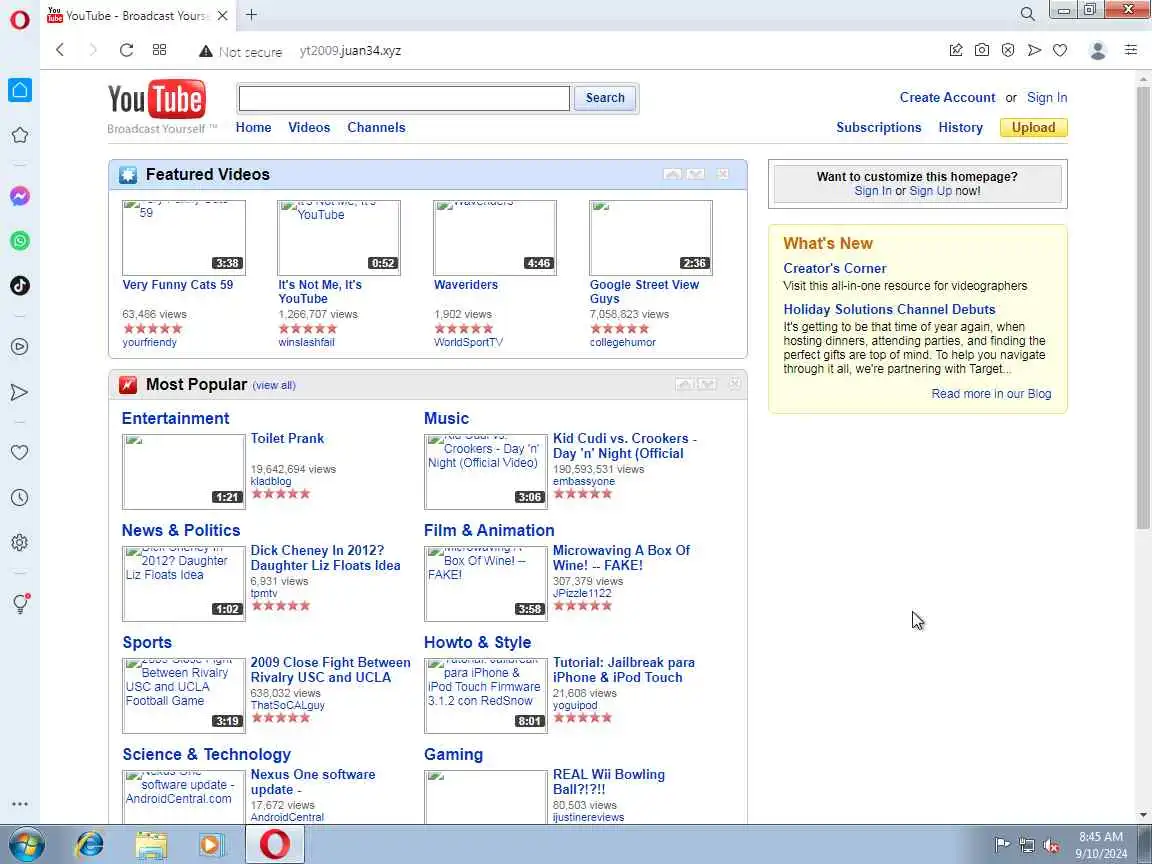
Task: Open Very Funny Cats 59 thumbnail
Action: tap(184, 237)
